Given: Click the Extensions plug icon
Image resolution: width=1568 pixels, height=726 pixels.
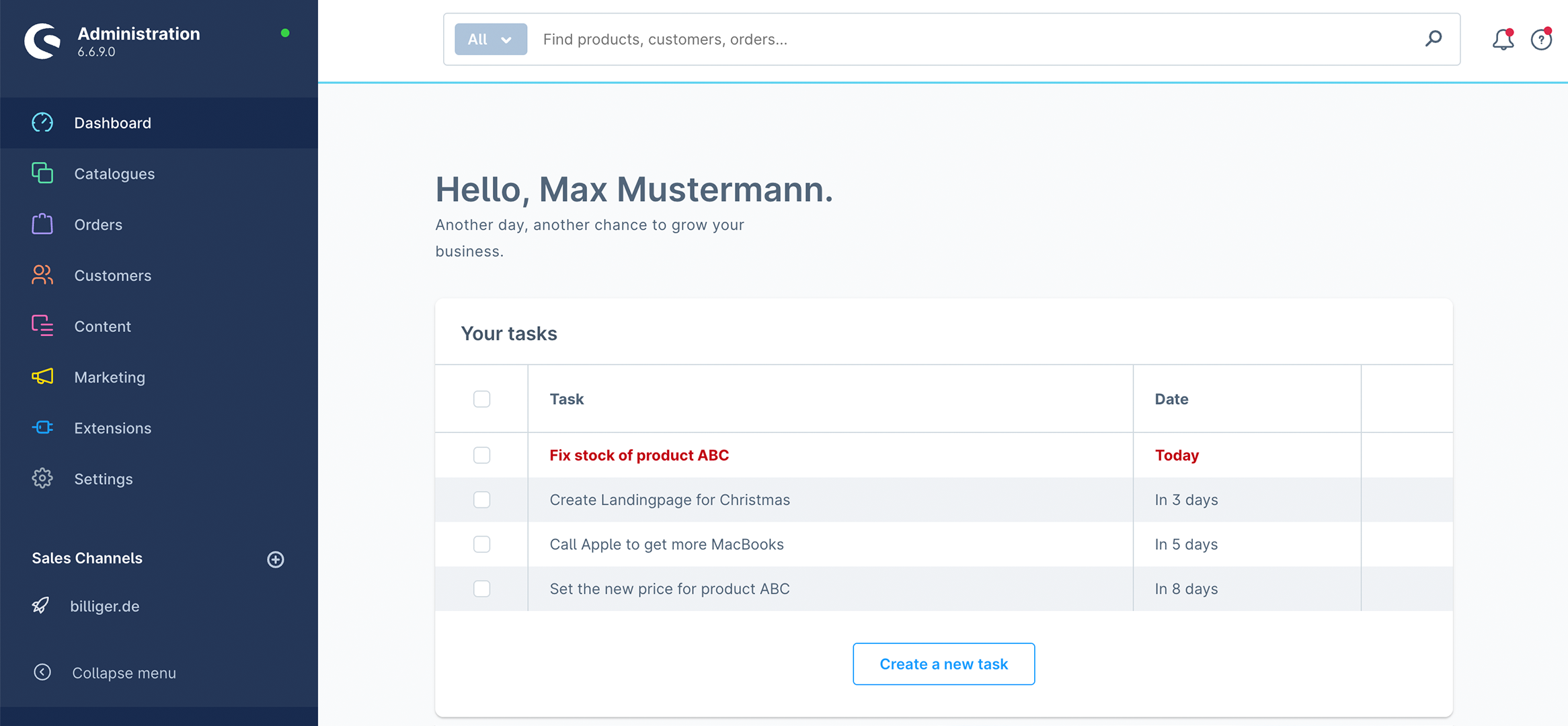Looking at the screenshot, I should coord(42,428).
